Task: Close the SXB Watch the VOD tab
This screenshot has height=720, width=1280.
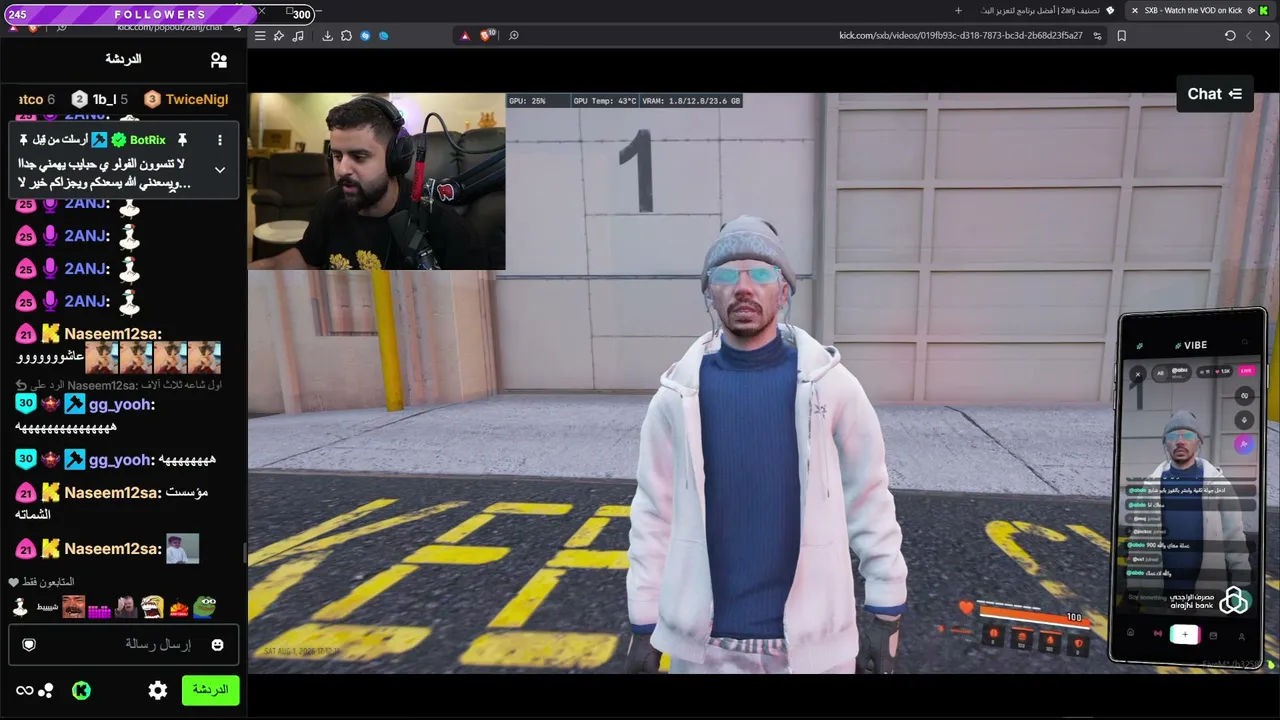Action: [1134, 11]
